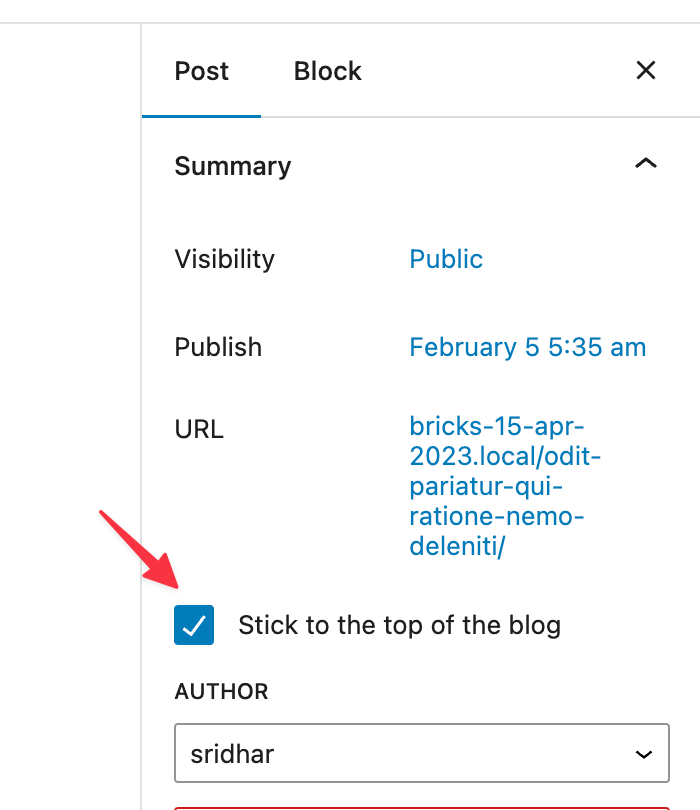Click the blue checkmark checkbox icon
This screenshot has width=700, height=810.
194,624
